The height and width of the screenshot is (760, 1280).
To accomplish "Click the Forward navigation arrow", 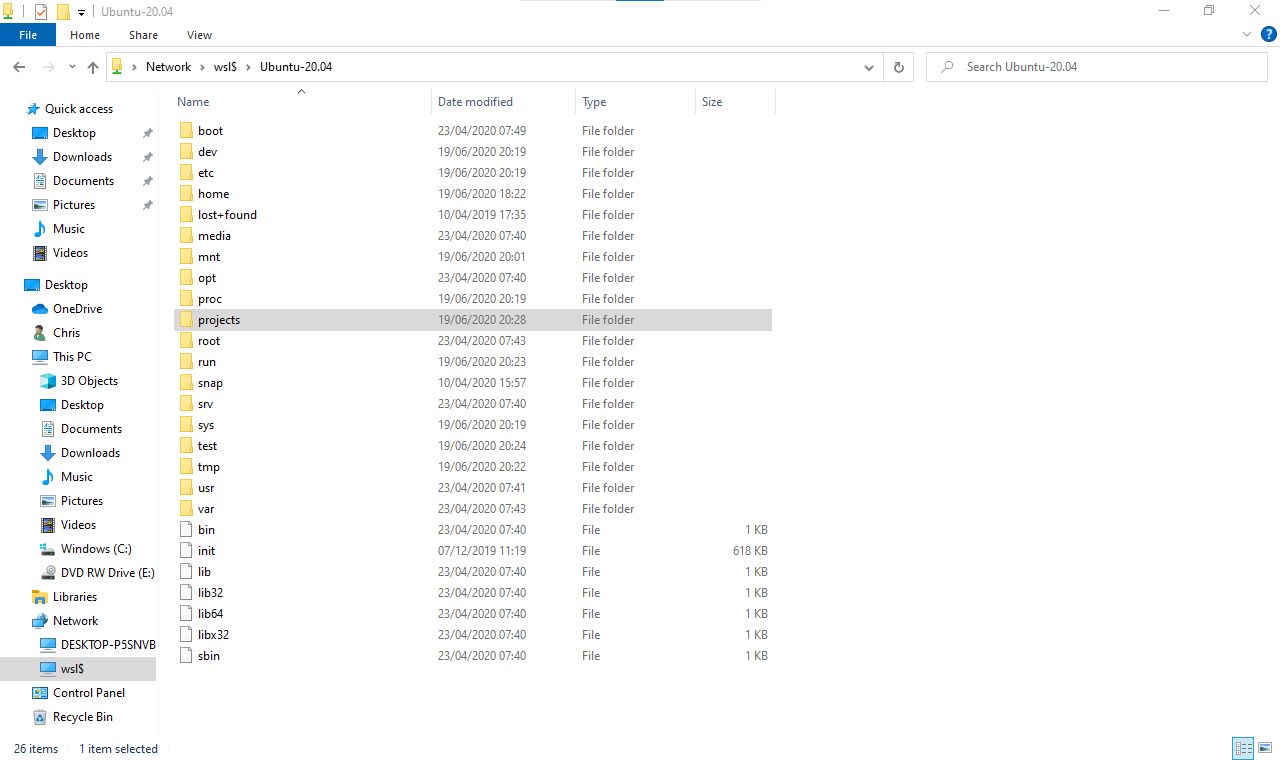I will click(48, 67).
